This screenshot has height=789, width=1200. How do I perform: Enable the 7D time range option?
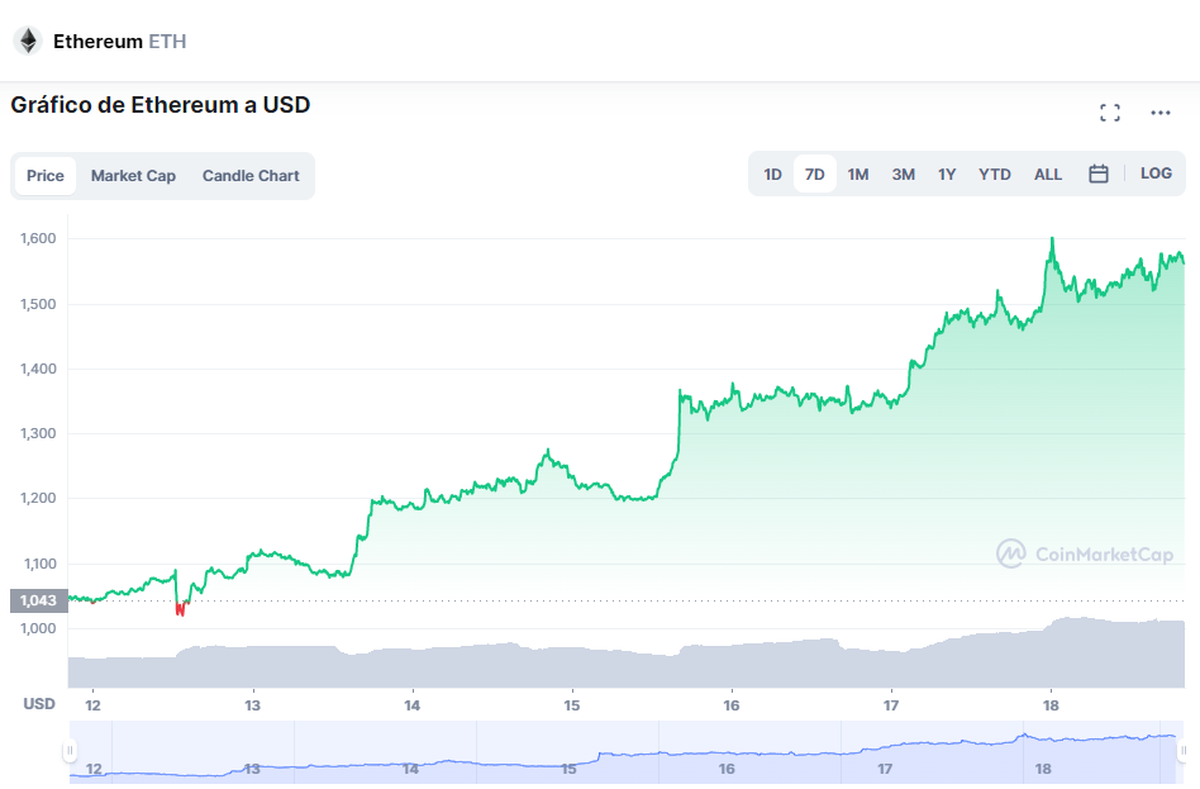(814, 173)
